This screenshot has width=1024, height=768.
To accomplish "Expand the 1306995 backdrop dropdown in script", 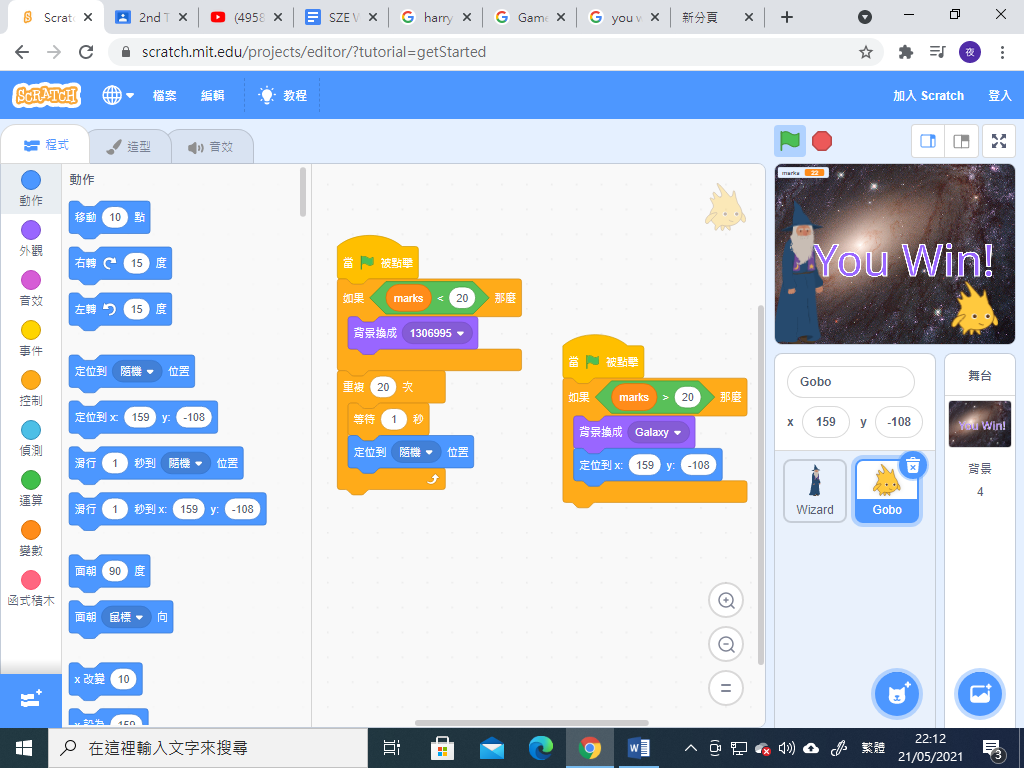I will 462,333.
